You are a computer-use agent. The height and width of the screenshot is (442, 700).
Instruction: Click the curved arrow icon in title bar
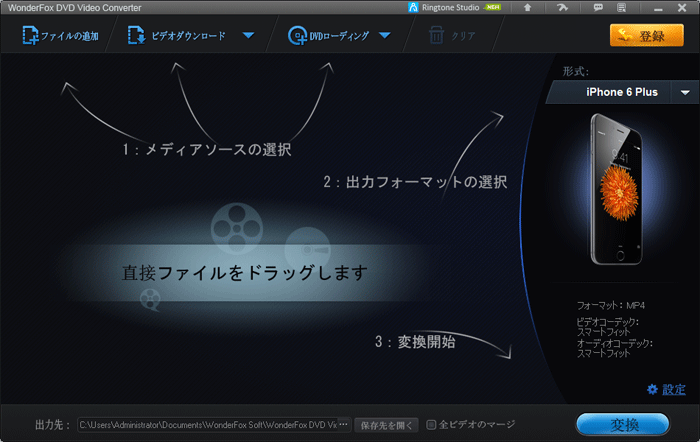[562, 8]
